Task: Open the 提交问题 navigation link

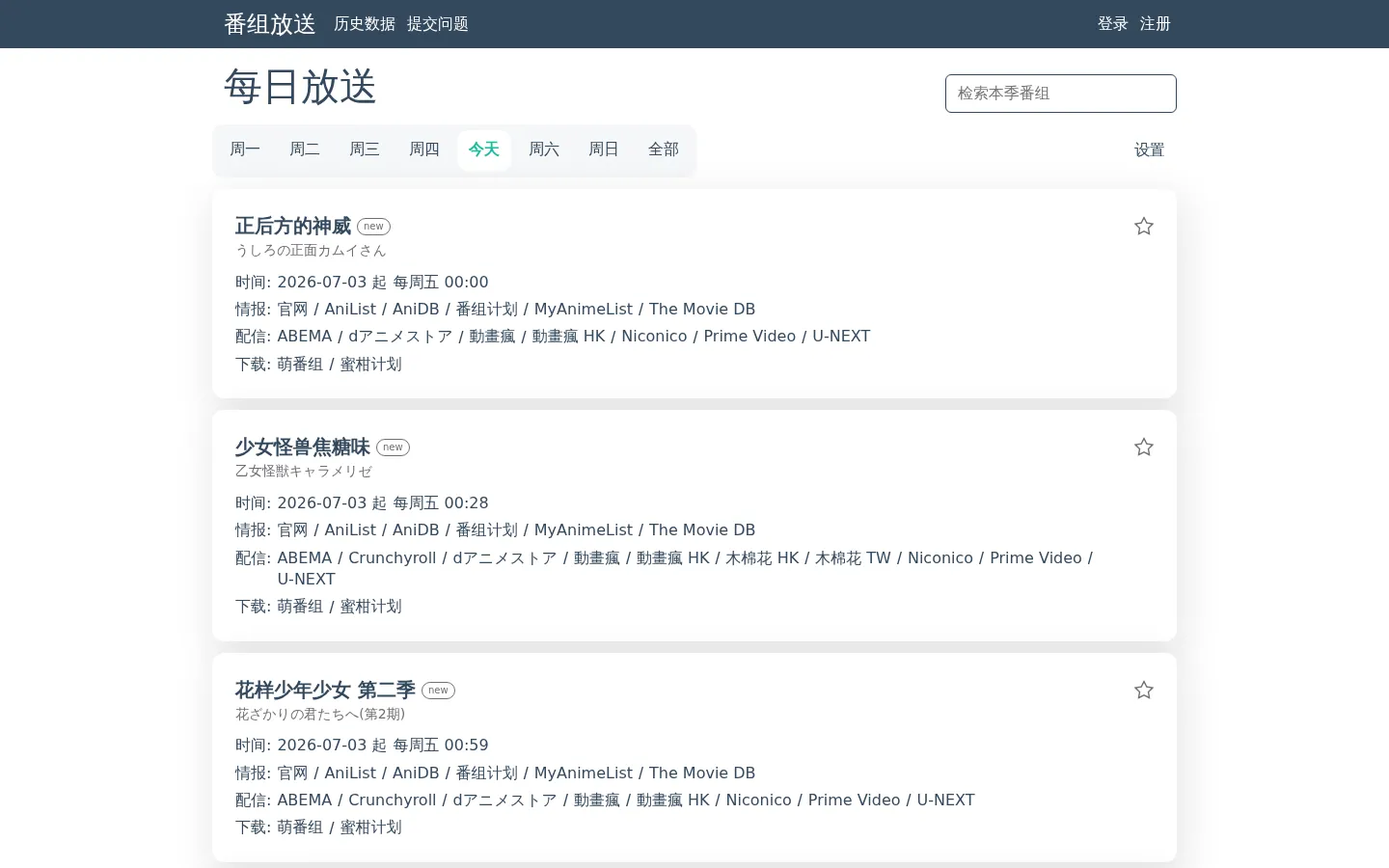Action: (x=438, y=24)
